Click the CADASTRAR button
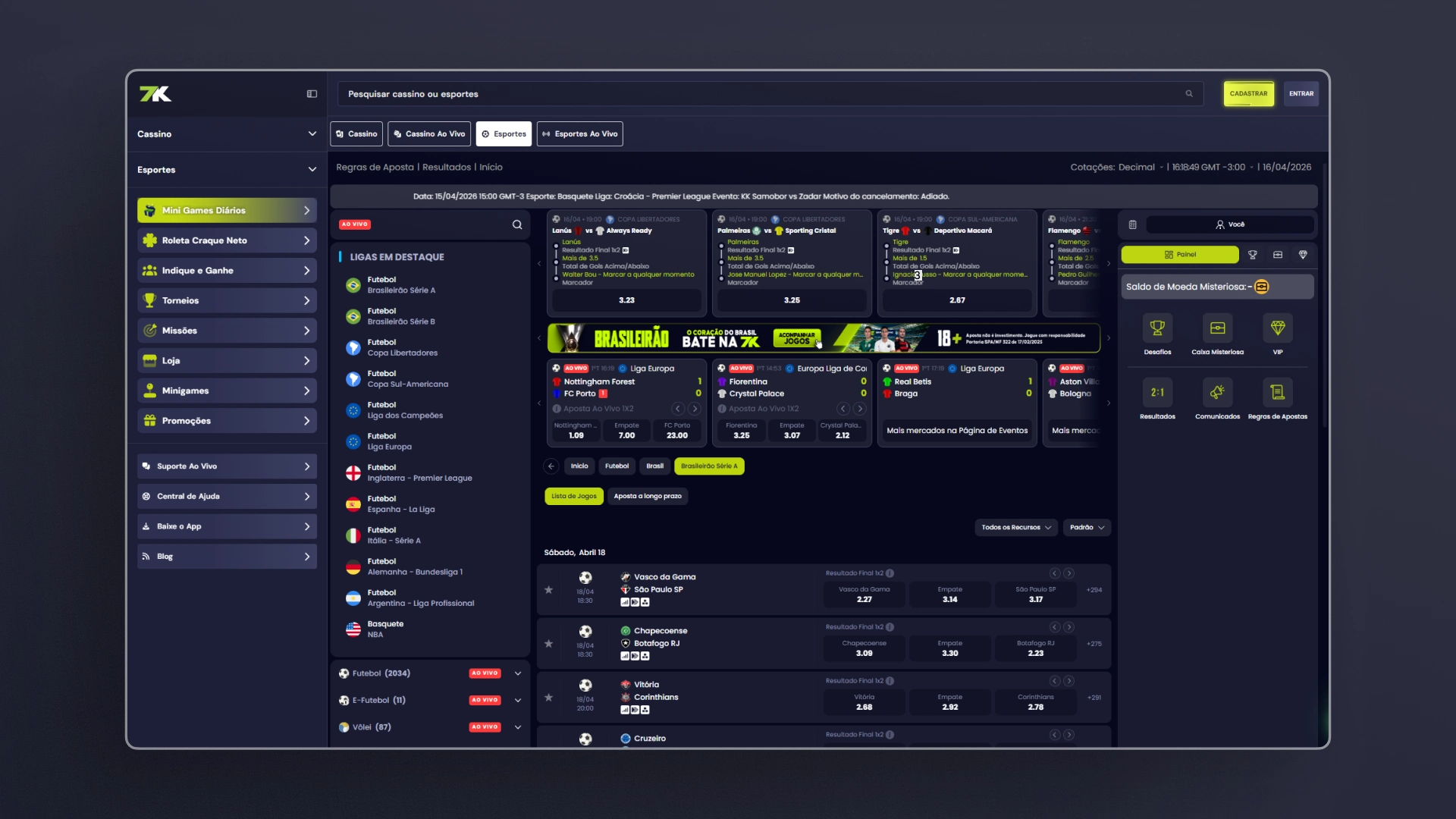This screenshot has height=819, width=1456. (x=1248, y=94)
